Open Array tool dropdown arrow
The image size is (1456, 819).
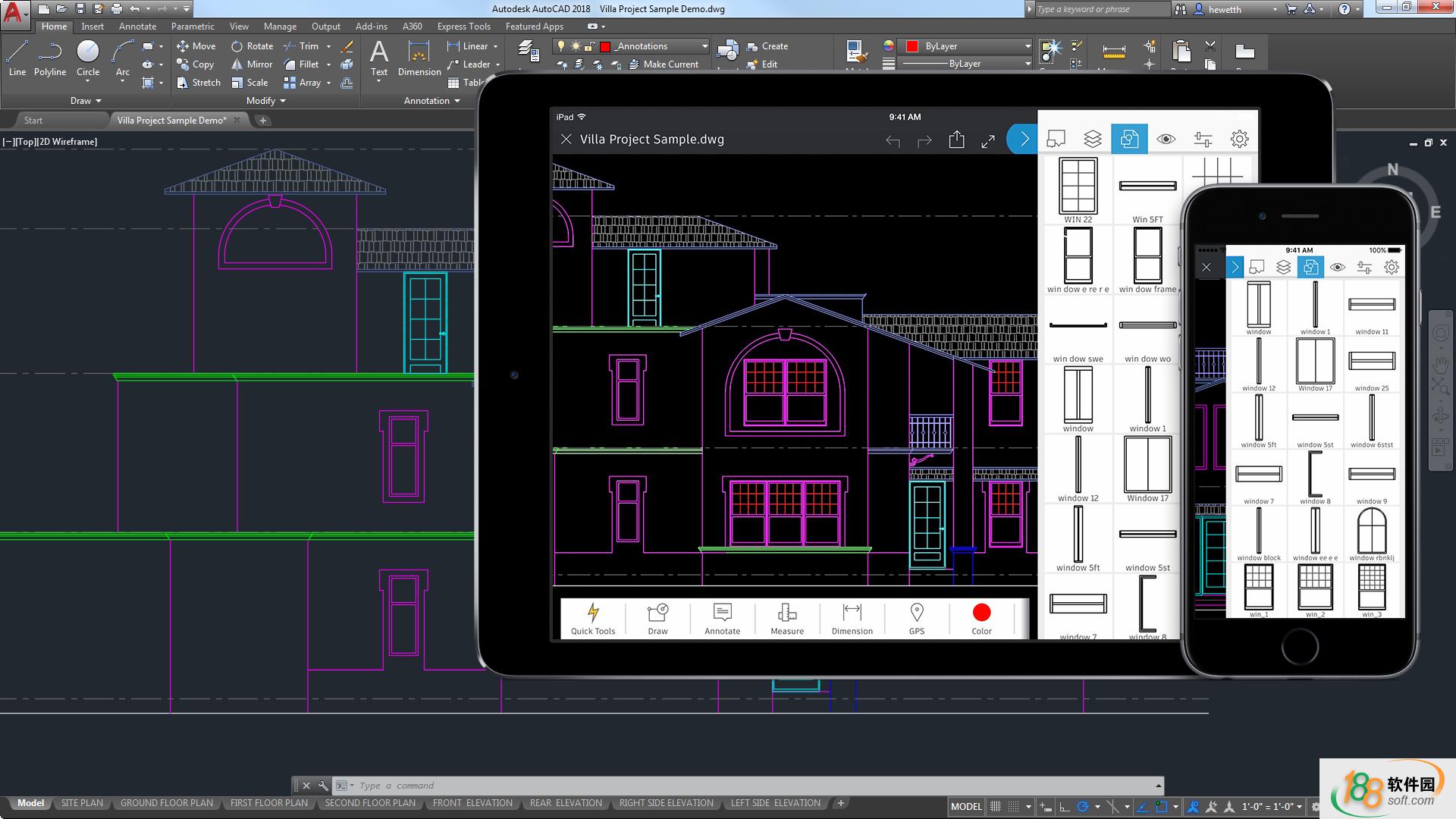pyautogui.click(x=328, y=83)
